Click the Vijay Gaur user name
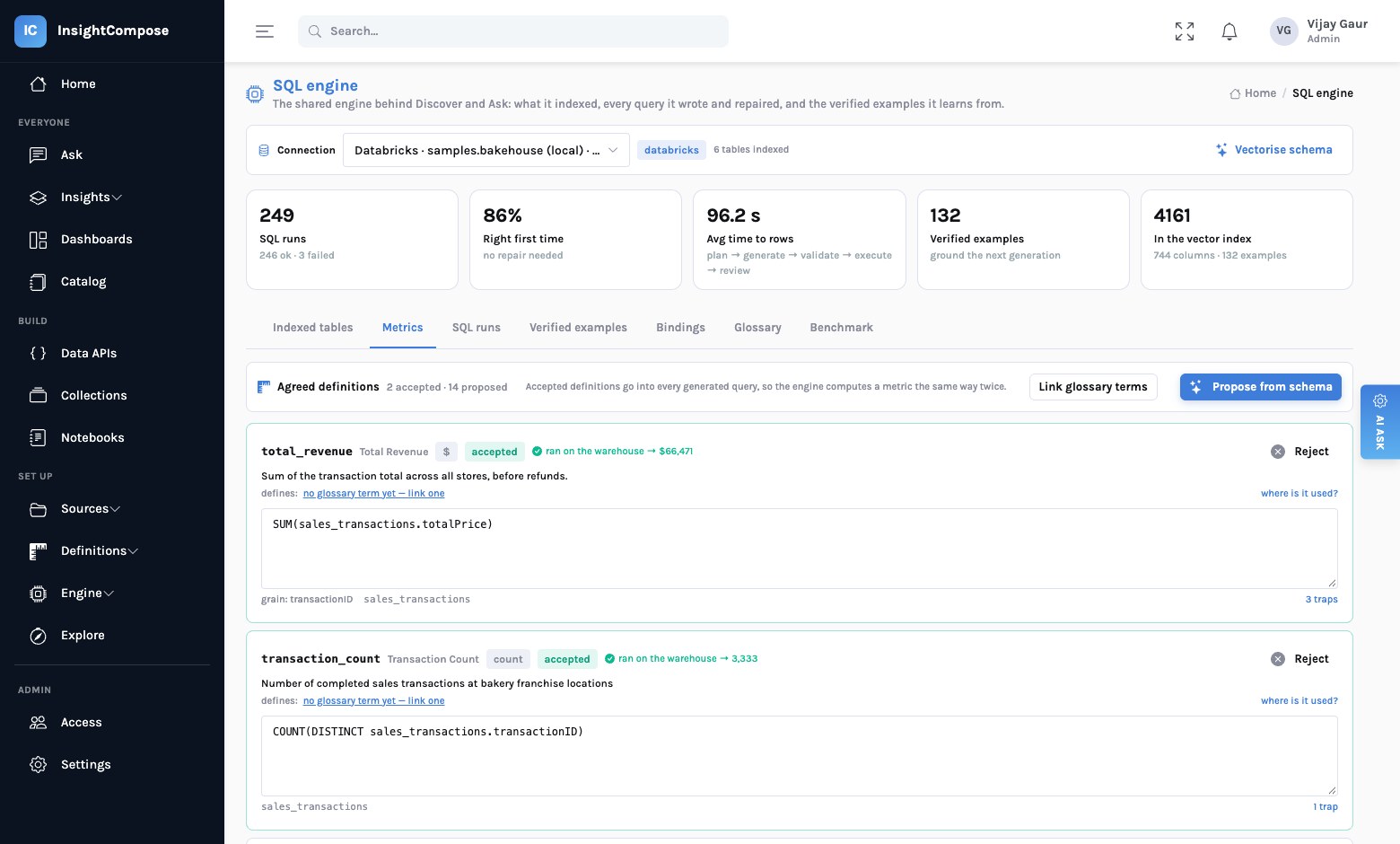1400x844 pixels. 1337,24
